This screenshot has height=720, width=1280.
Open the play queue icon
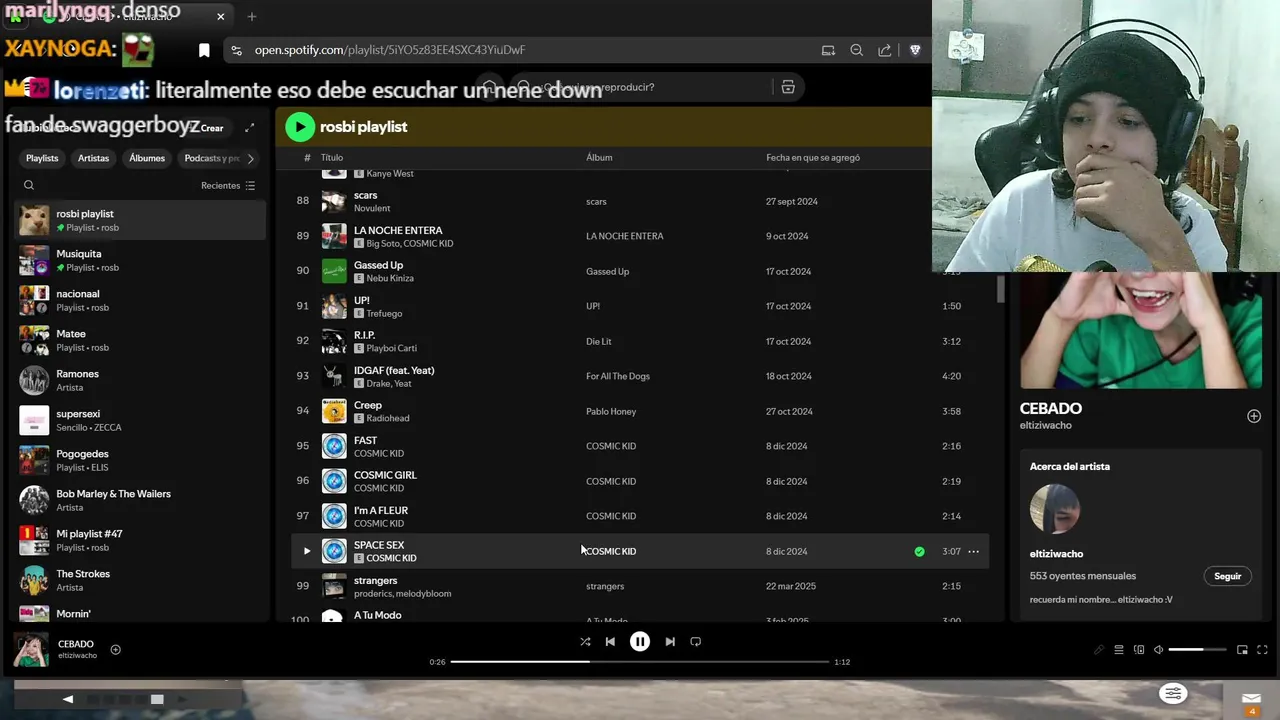pos(1119,650)
